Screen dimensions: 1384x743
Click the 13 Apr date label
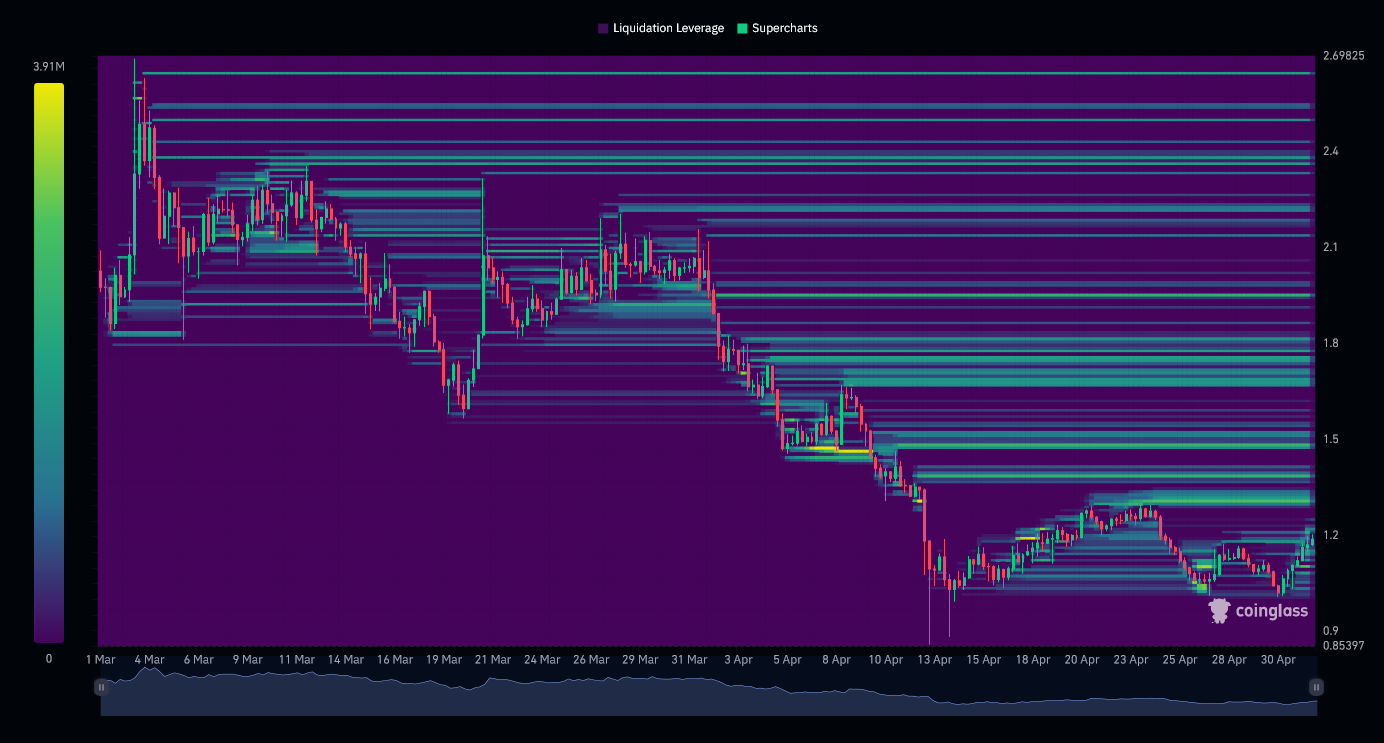point(934,660)
